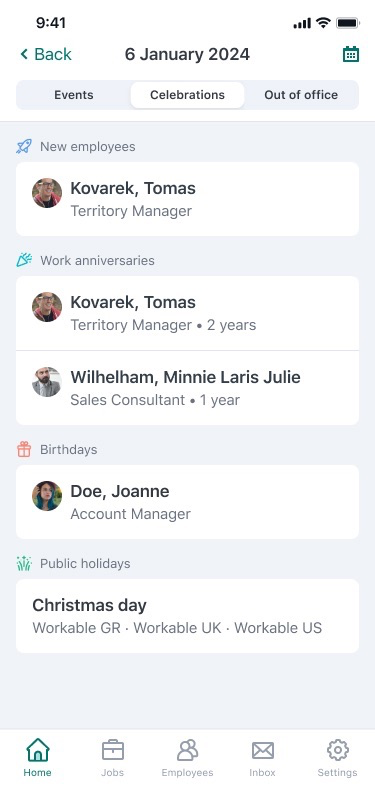Viewport: 375px width, 791px height.
Task: Click Joanne Doe's avatar photo
Action: 47,496
